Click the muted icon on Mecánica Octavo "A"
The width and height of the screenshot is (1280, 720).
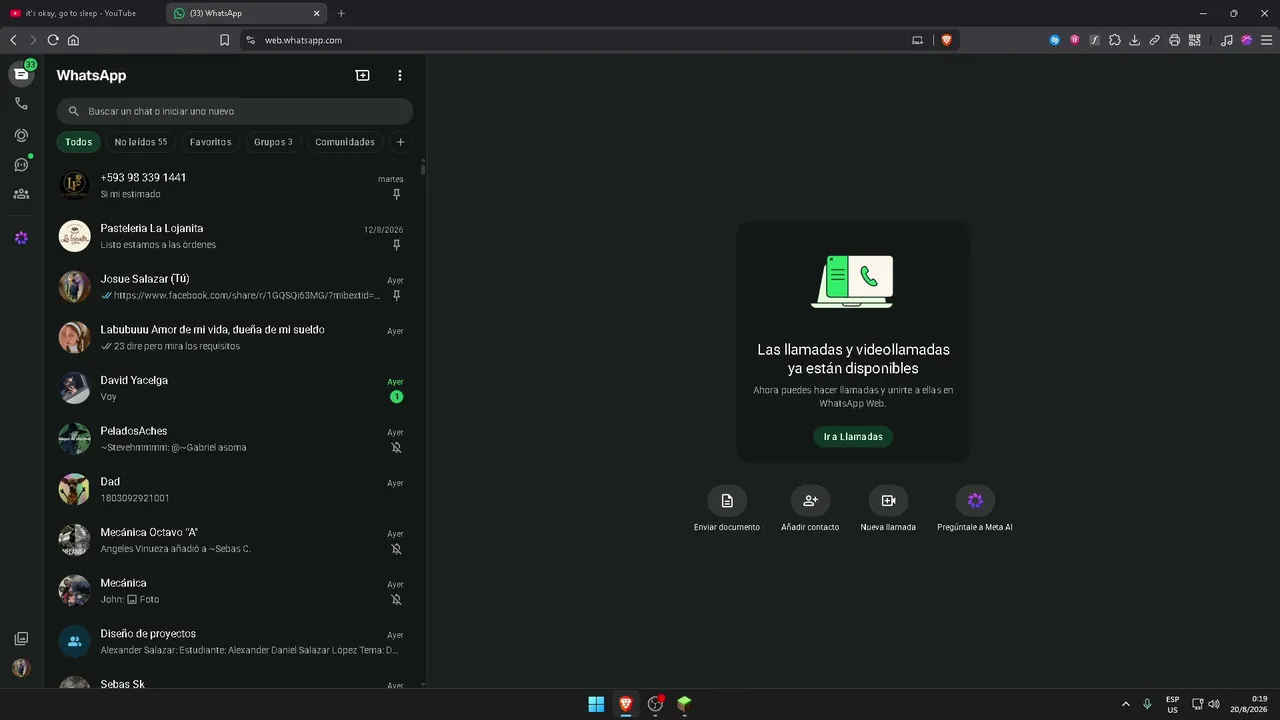396,549
